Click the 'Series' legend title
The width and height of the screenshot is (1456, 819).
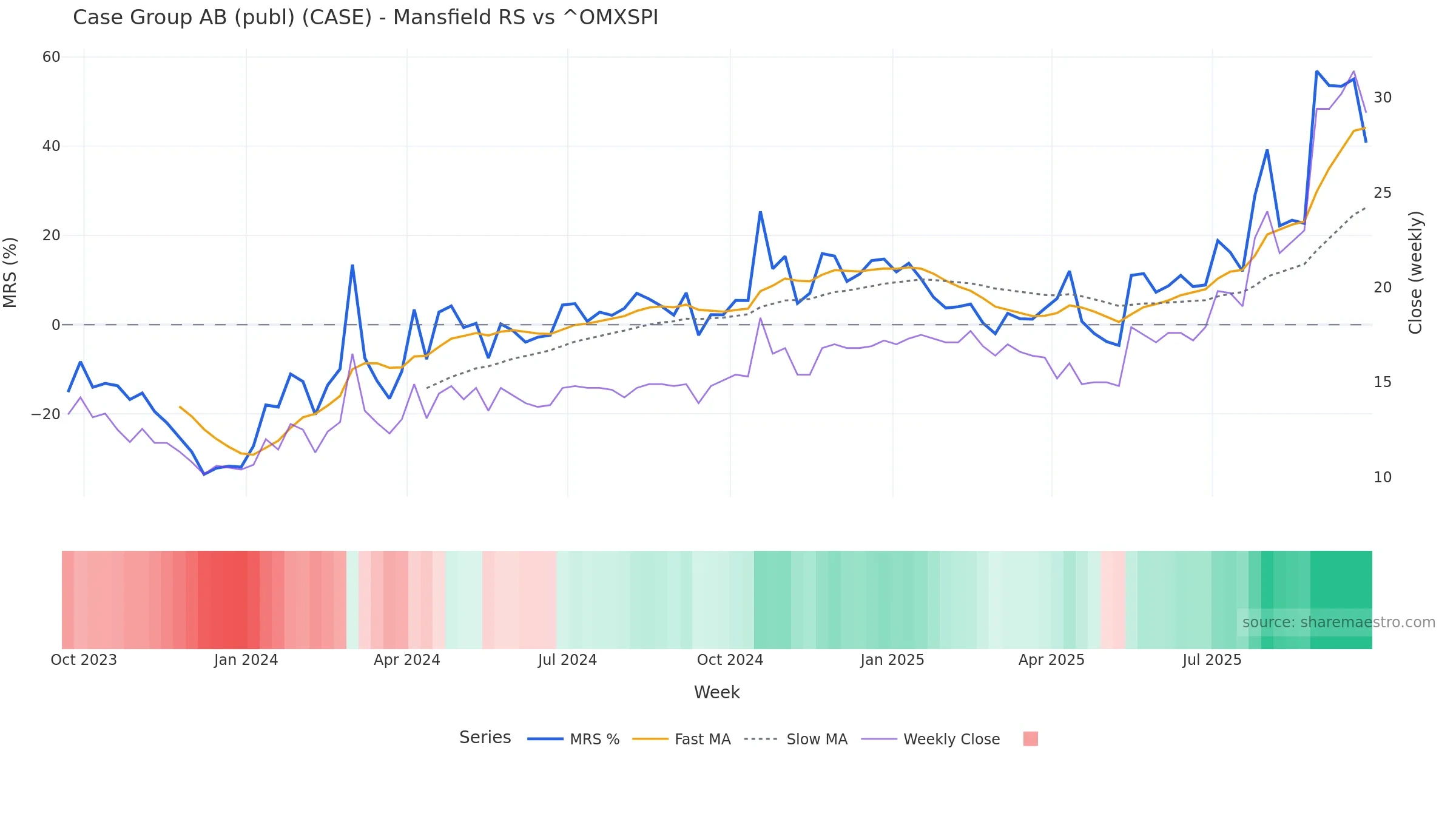tap(485, 737)
